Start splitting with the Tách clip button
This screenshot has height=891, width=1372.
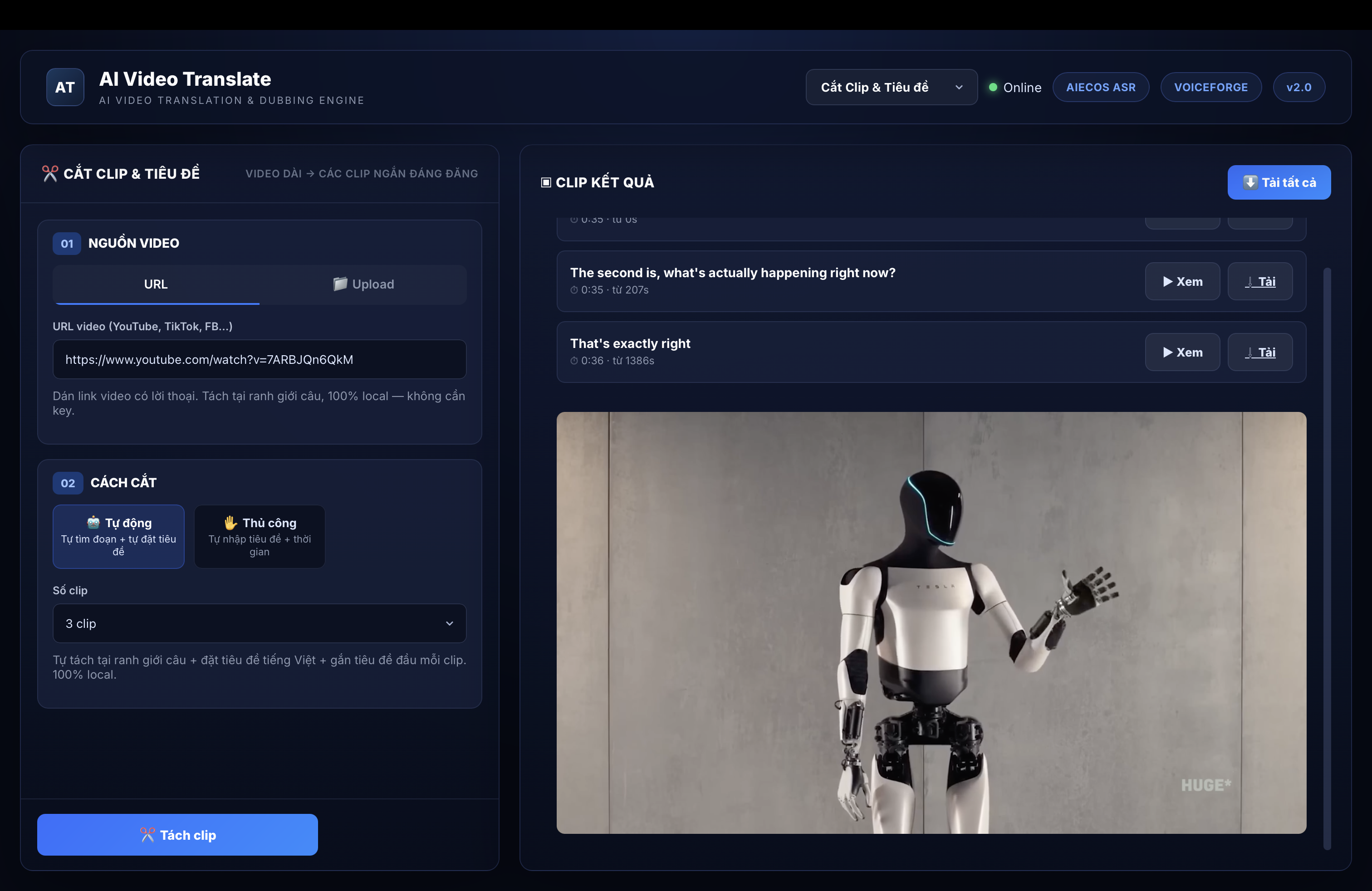[x=177, y=835]
